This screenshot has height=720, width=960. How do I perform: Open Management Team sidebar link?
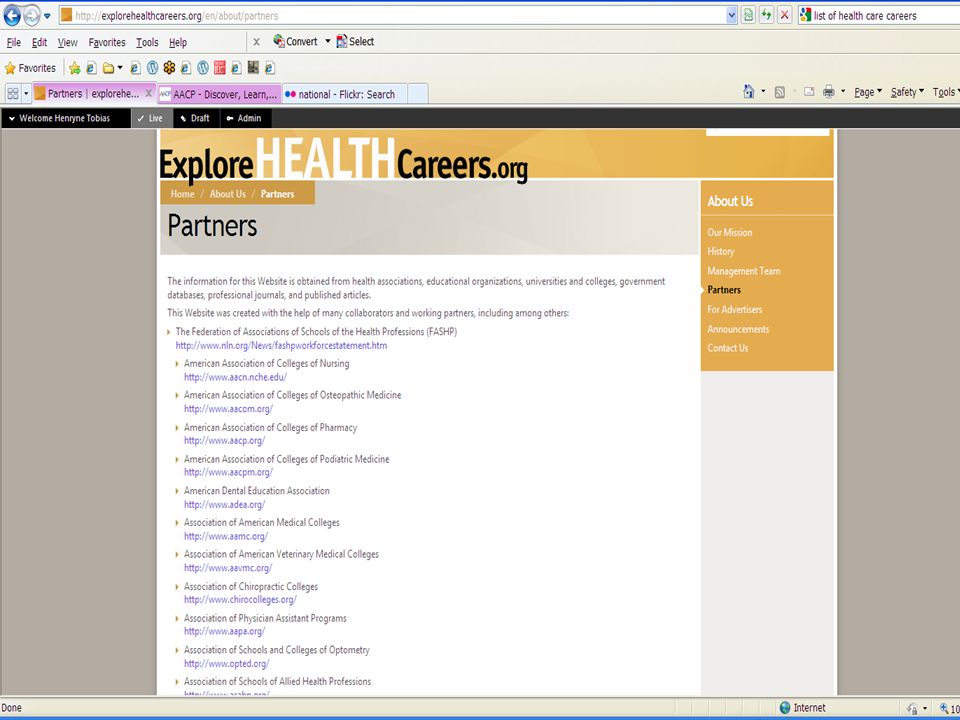744,271
